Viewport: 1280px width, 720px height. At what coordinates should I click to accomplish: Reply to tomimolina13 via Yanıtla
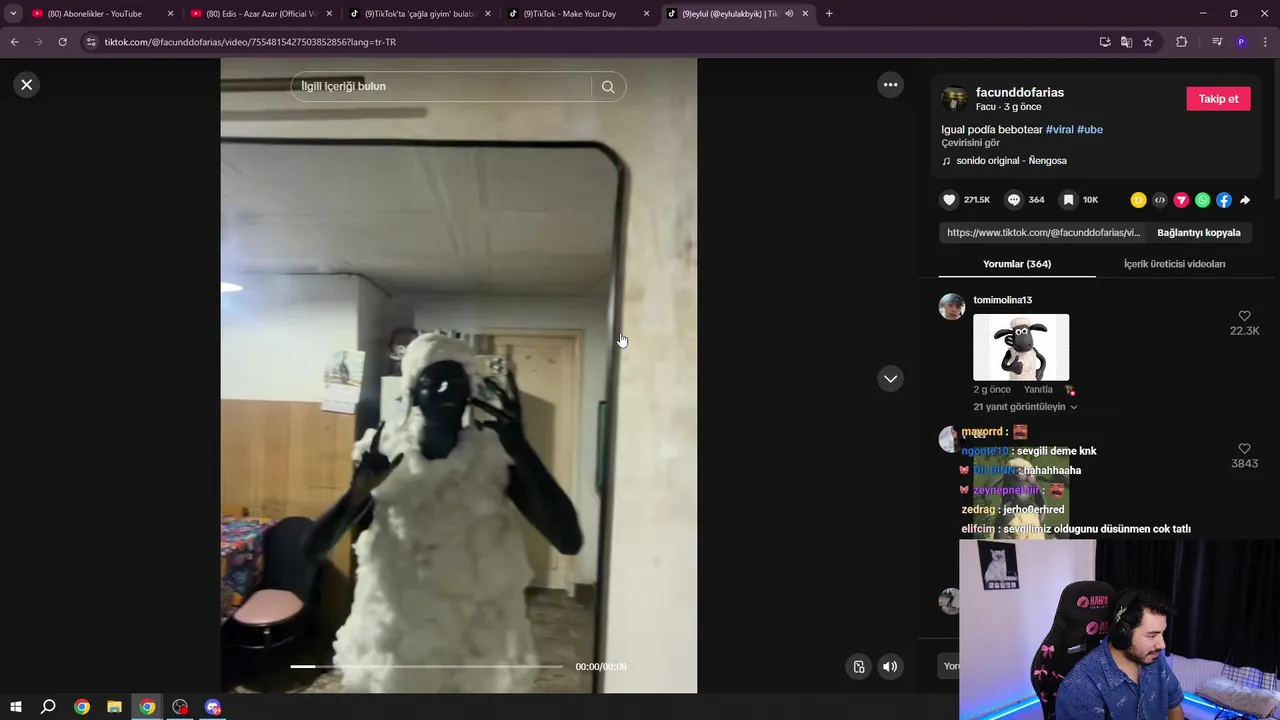click(1038, 390)
